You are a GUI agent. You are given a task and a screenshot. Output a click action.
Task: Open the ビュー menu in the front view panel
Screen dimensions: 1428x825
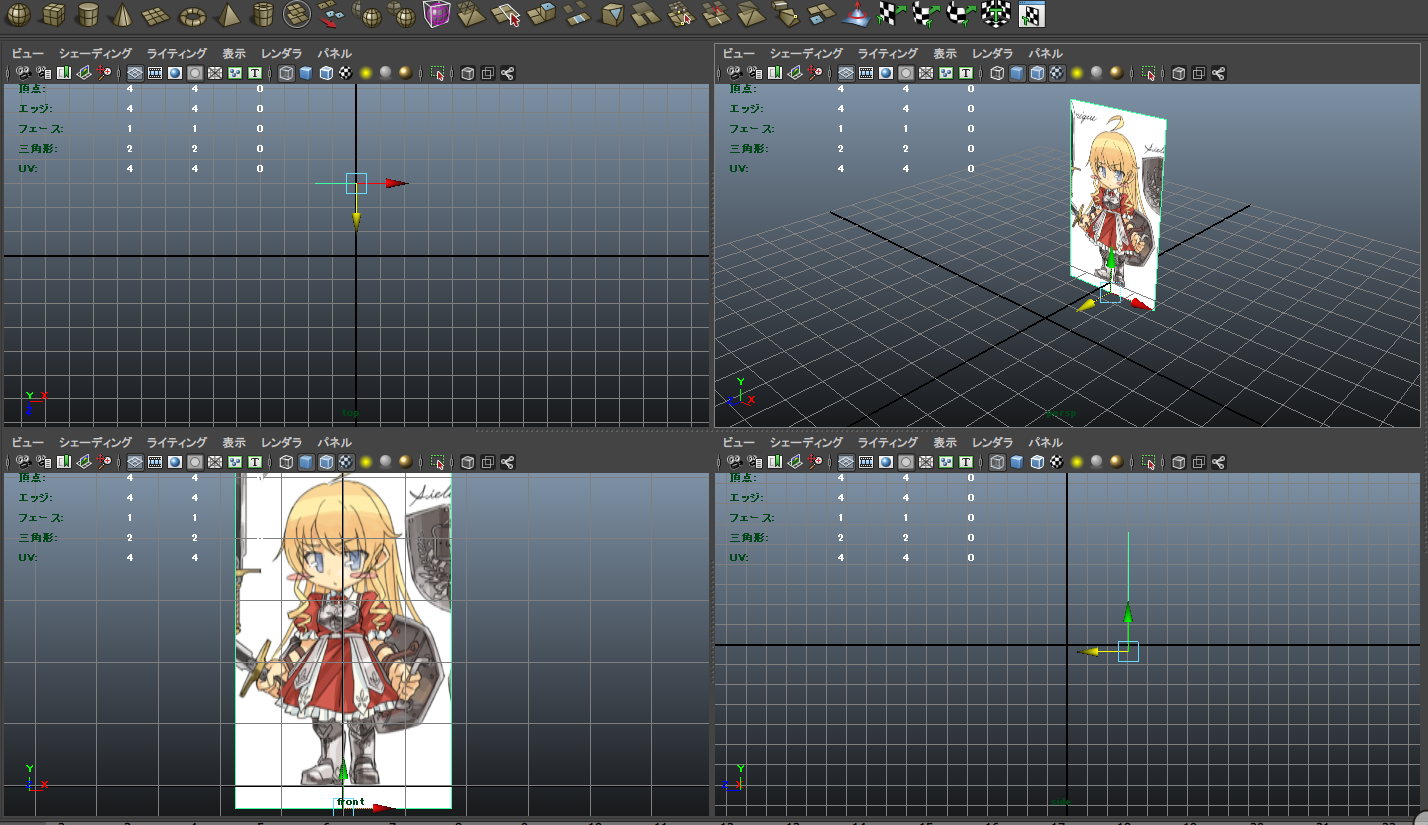point(28,442)
